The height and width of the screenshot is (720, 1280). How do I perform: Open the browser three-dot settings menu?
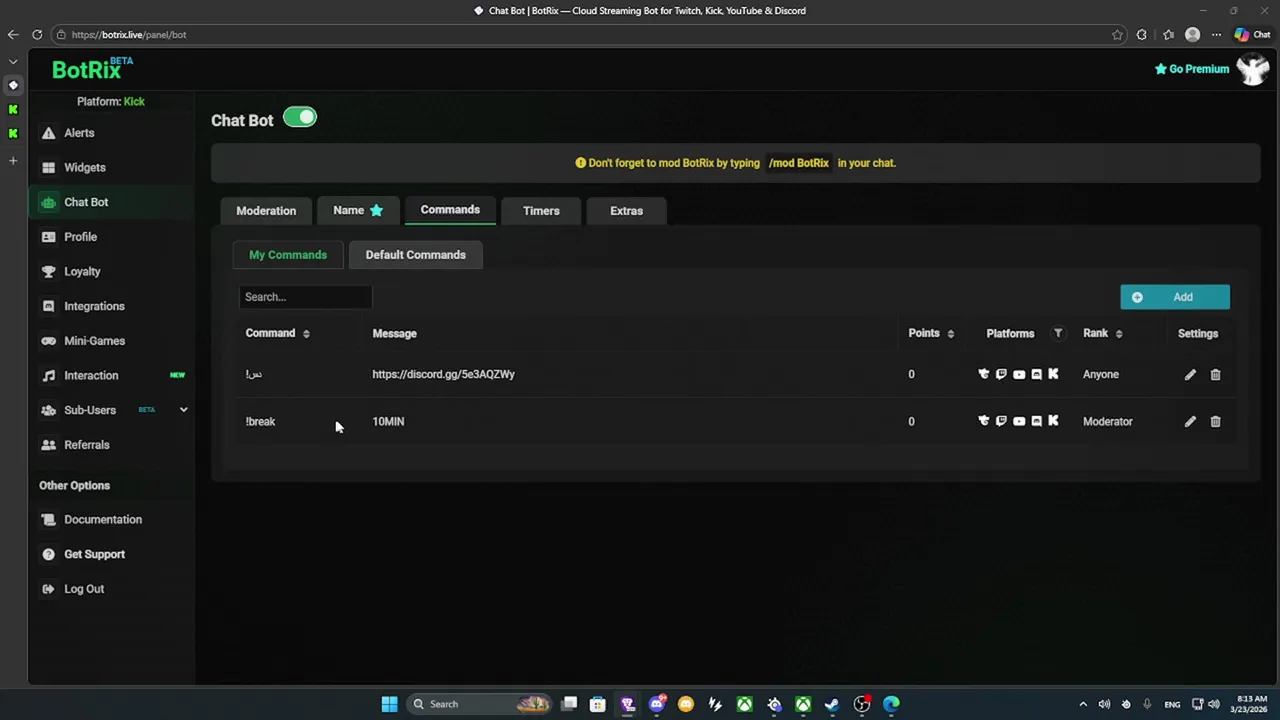[1217, 34]
